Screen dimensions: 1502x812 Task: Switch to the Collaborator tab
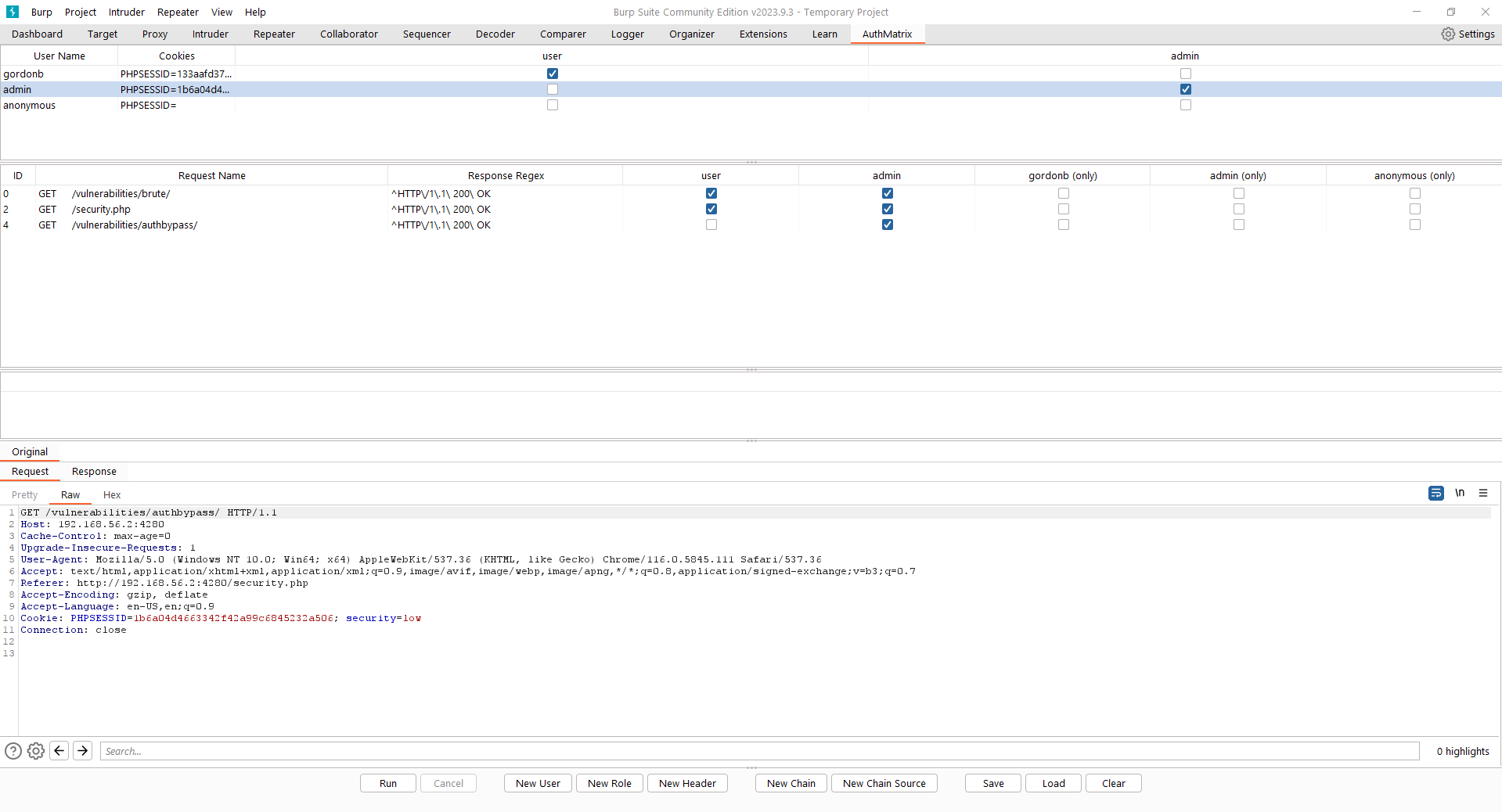[349, 34]
